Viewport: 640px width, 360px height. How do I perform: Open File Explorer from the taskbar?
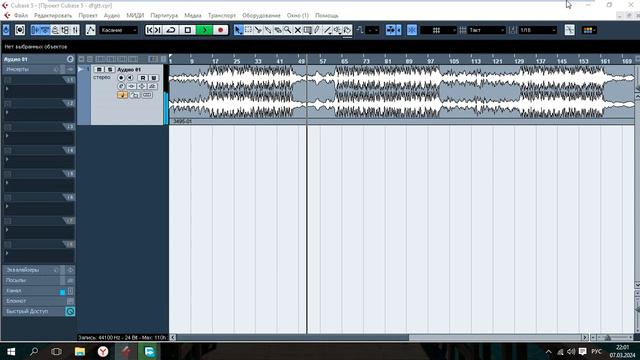click(80, 351)
